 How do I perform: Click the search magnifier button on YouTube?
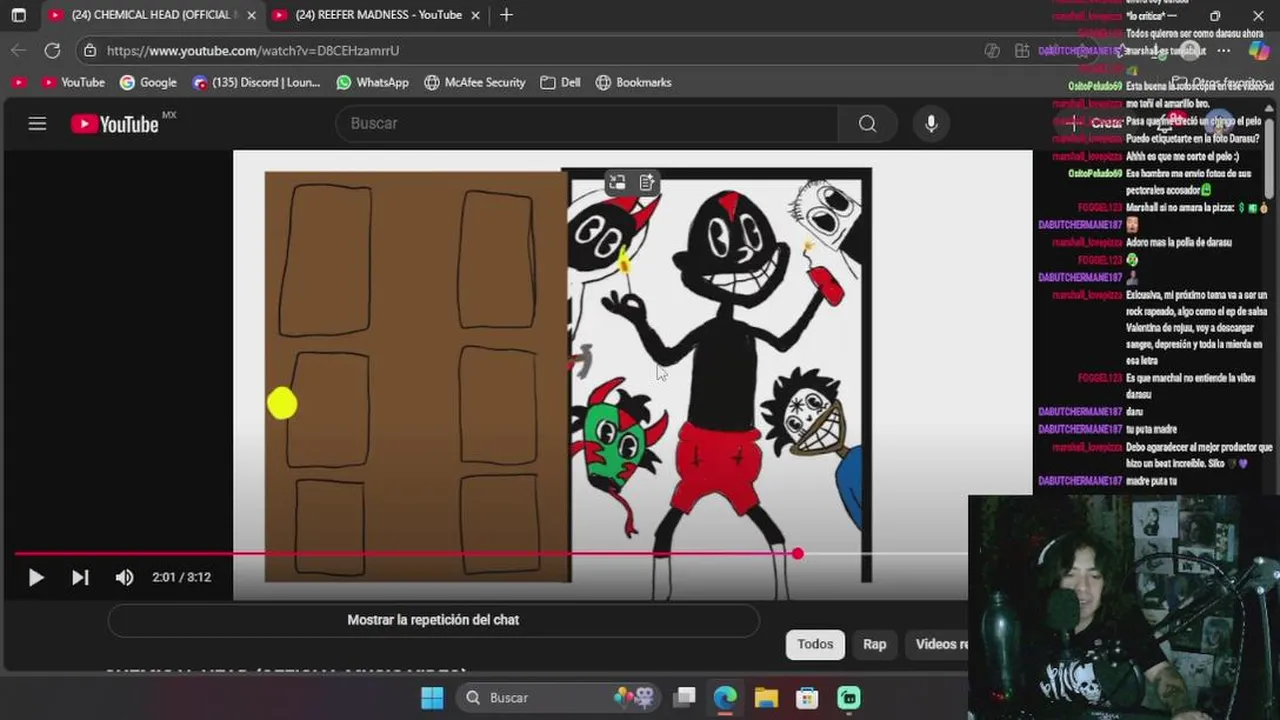pos(867,123)
